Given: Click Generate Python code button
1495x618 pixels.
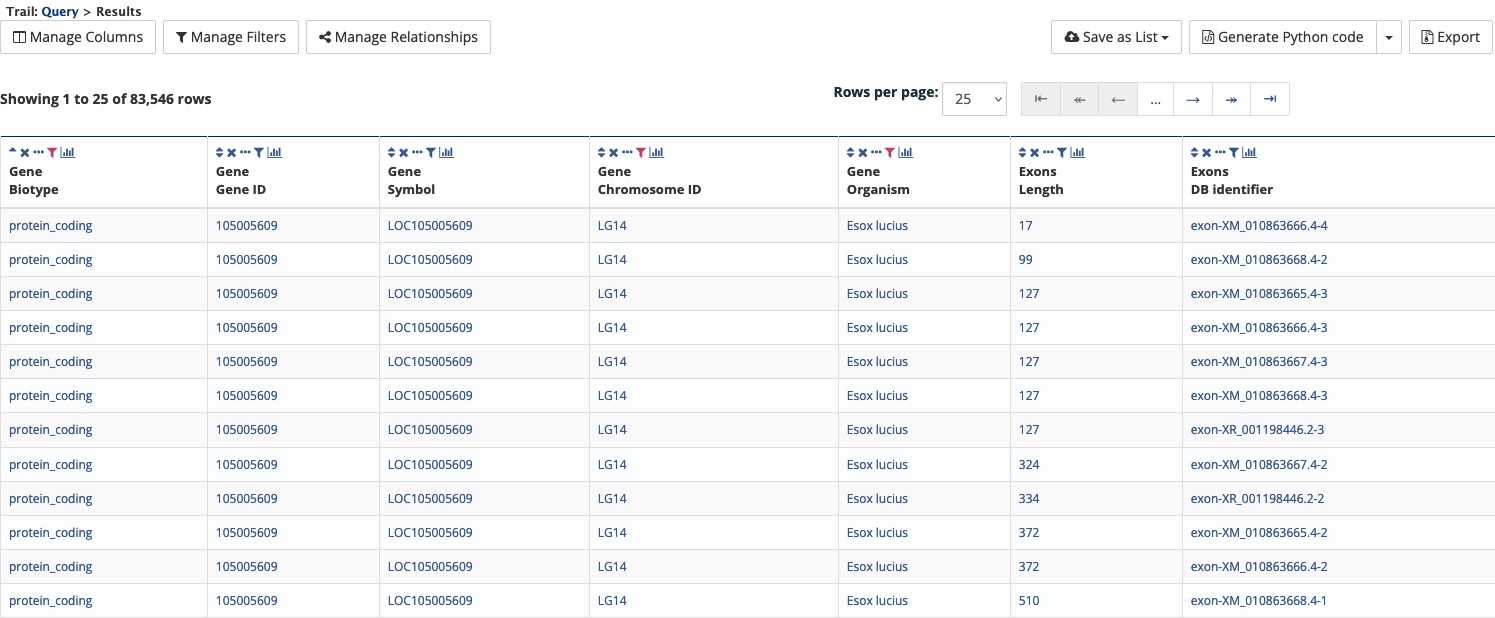Looking at the screenshot, I should coord(1283,37).
